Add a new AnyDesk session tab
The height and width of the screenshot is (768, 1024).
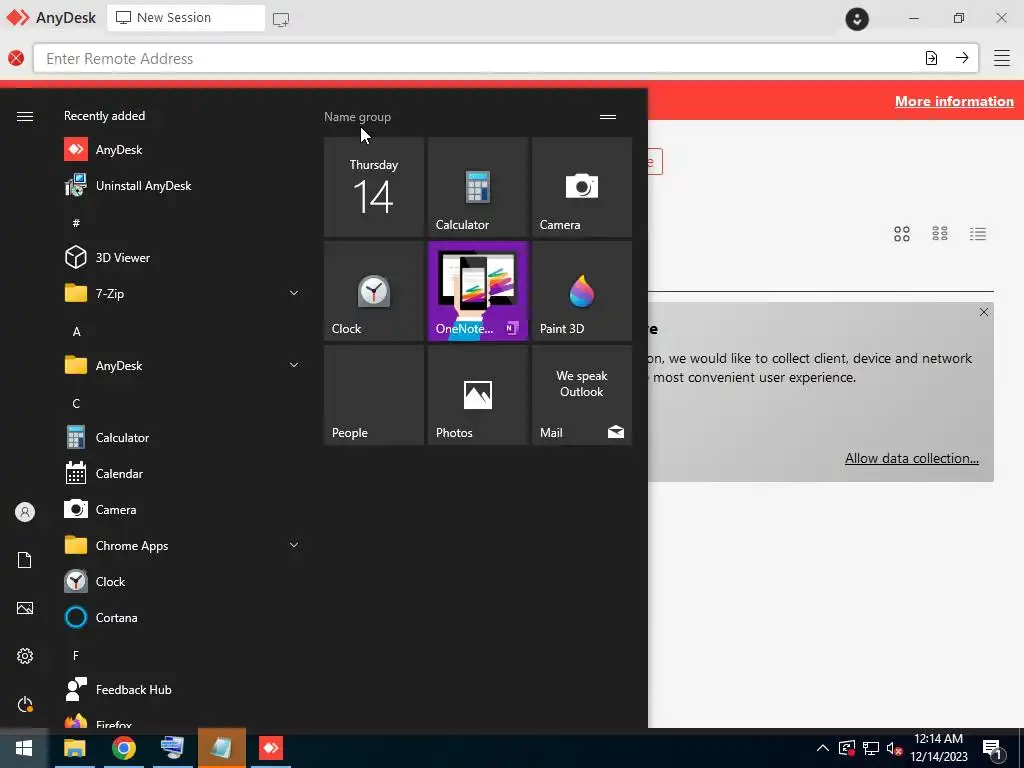[281, 20]
